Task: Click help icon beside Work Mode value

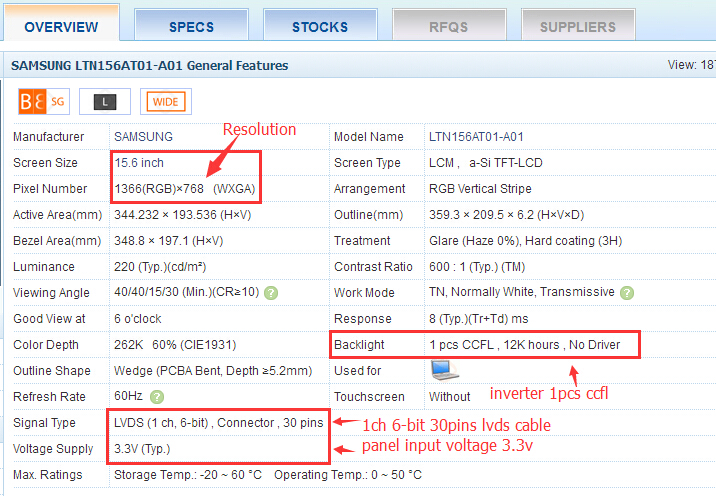Action: pos(627,293)
